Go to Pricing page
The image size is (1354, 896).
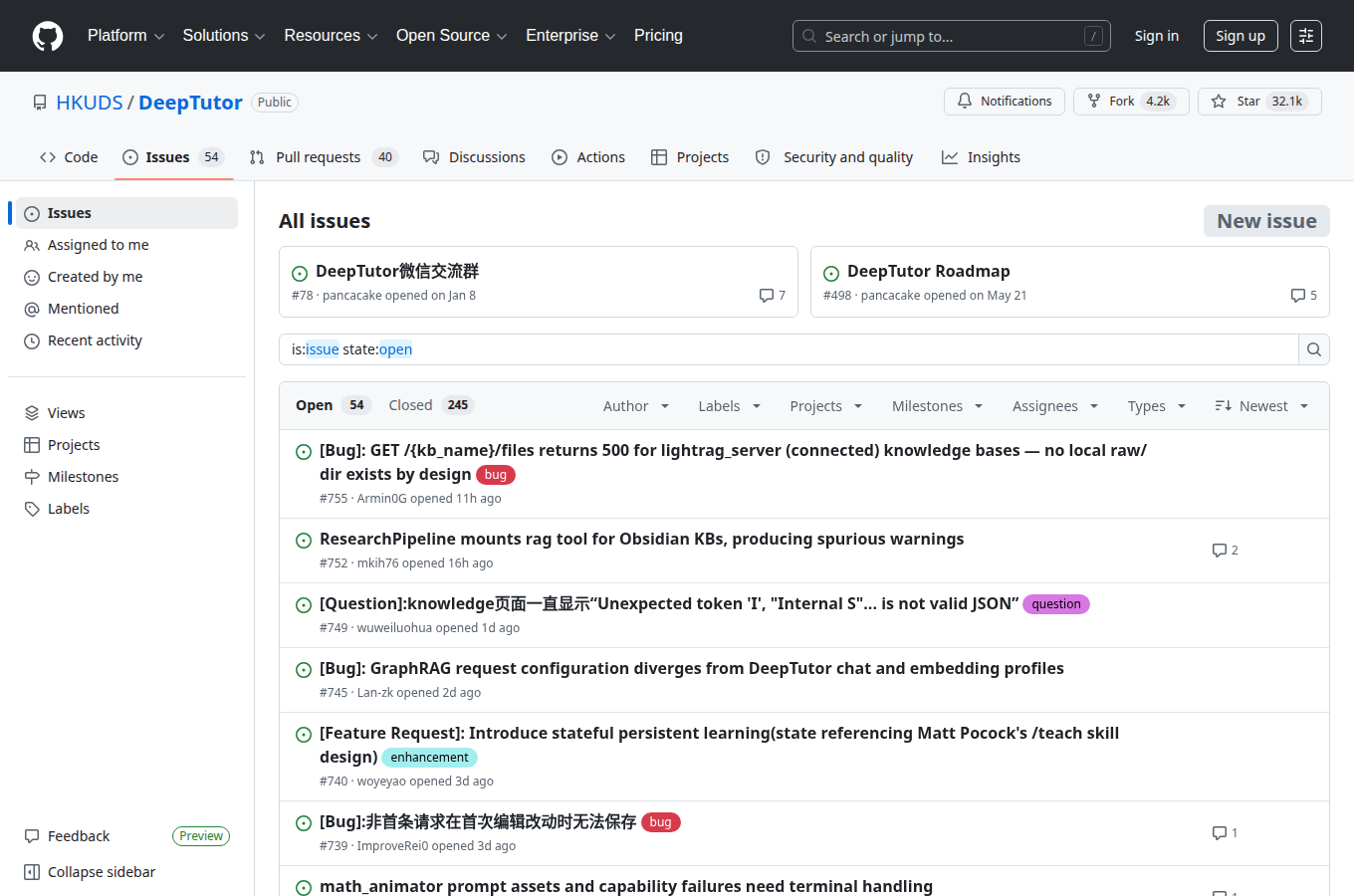pos(658,36)
